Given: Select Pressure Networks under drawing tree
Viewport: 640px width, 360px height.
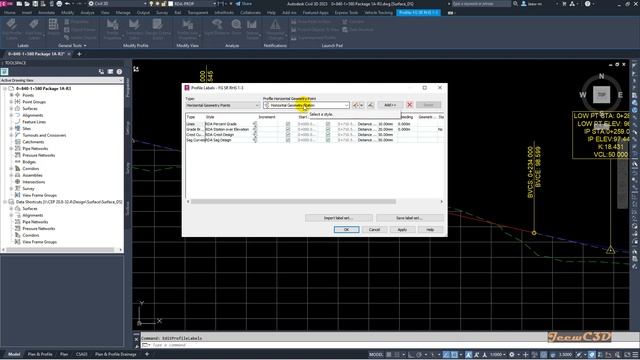Looking at the screenshot, I should pos(39,155).
